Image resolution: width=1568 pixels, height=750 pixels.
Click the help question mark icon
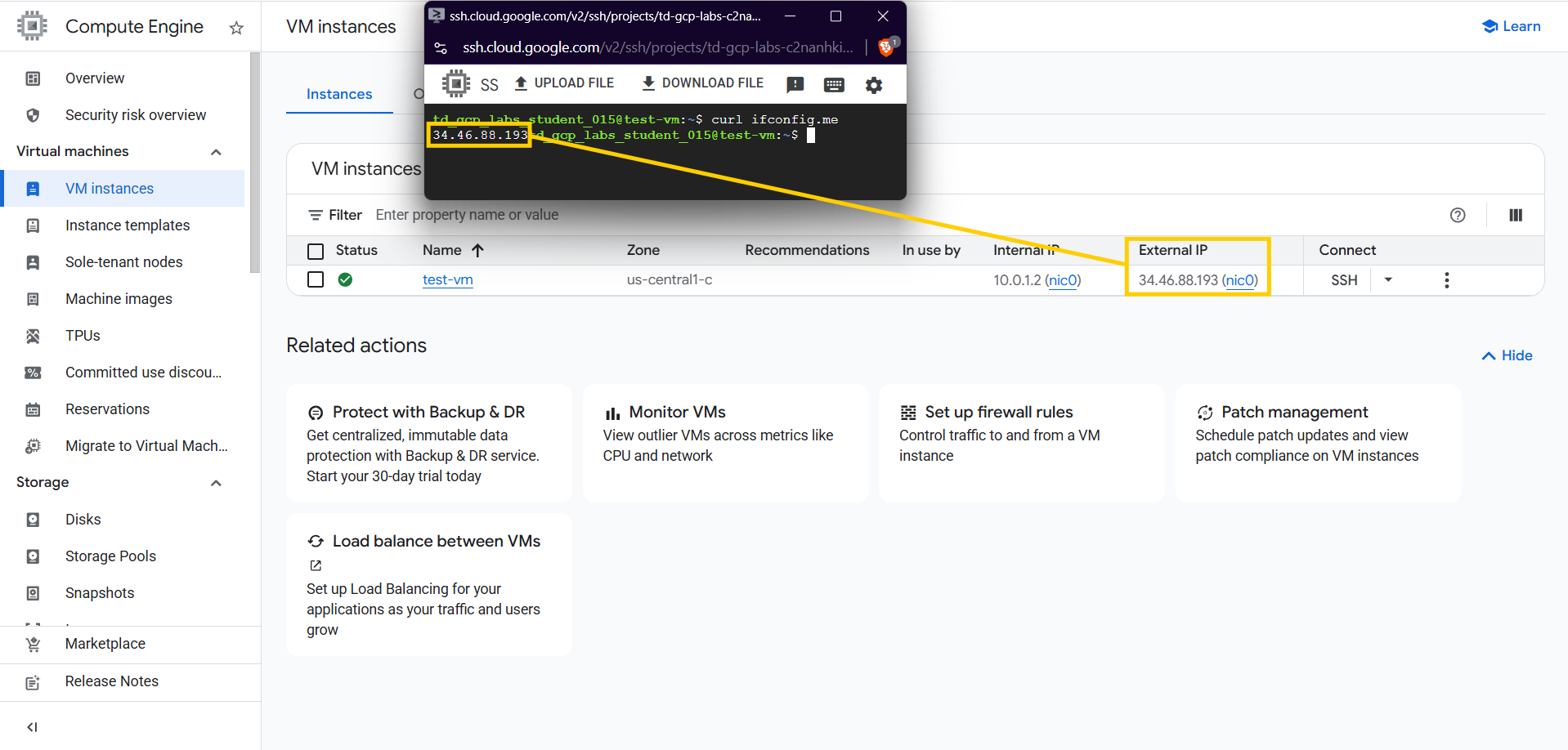(1457, 215)
